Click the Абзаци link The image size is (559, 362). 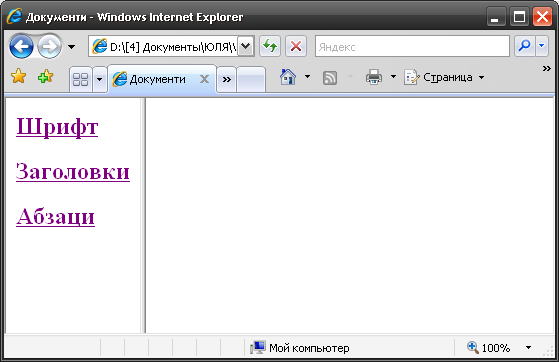[55, 216]
